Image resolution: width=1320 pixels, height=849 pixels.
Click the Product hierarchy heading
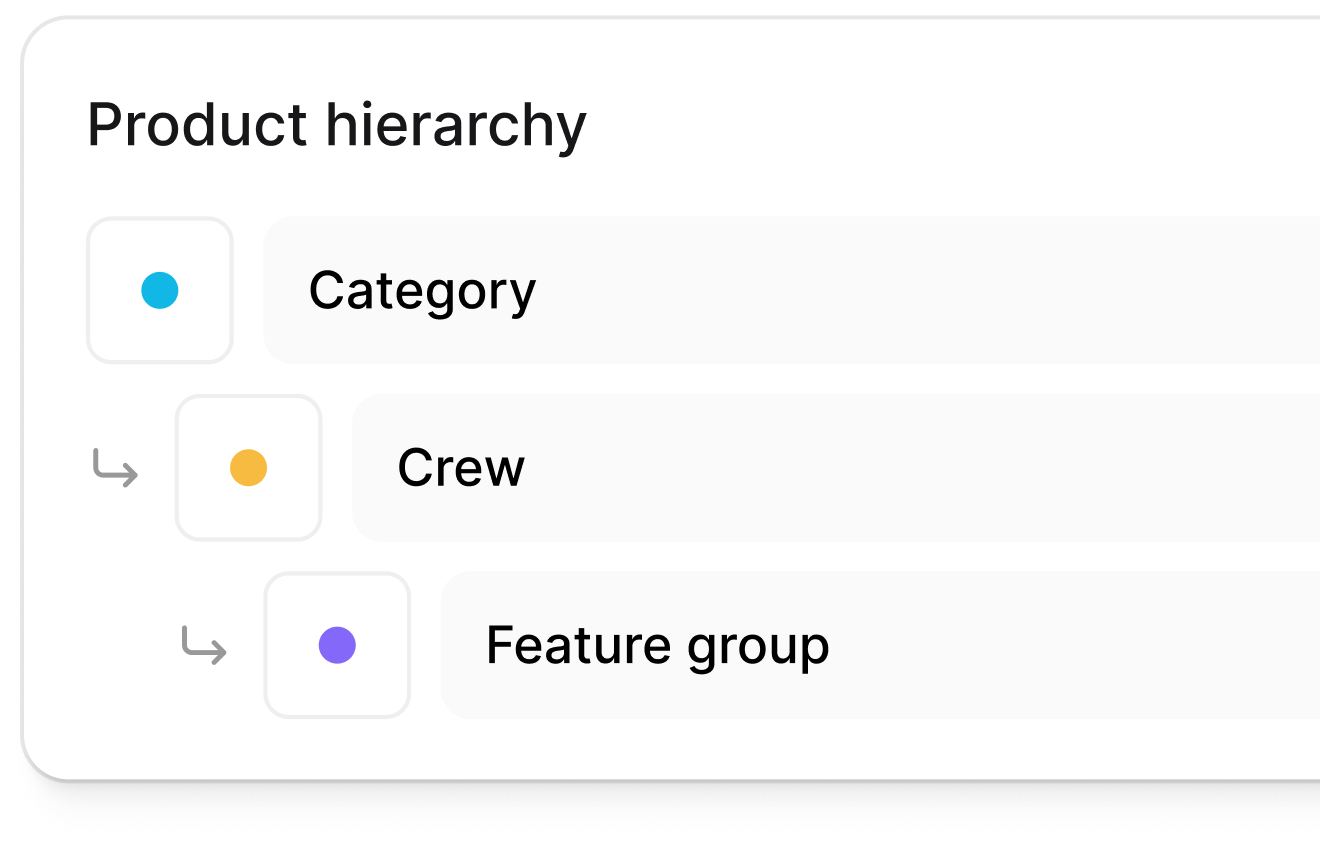click(336, 125)
